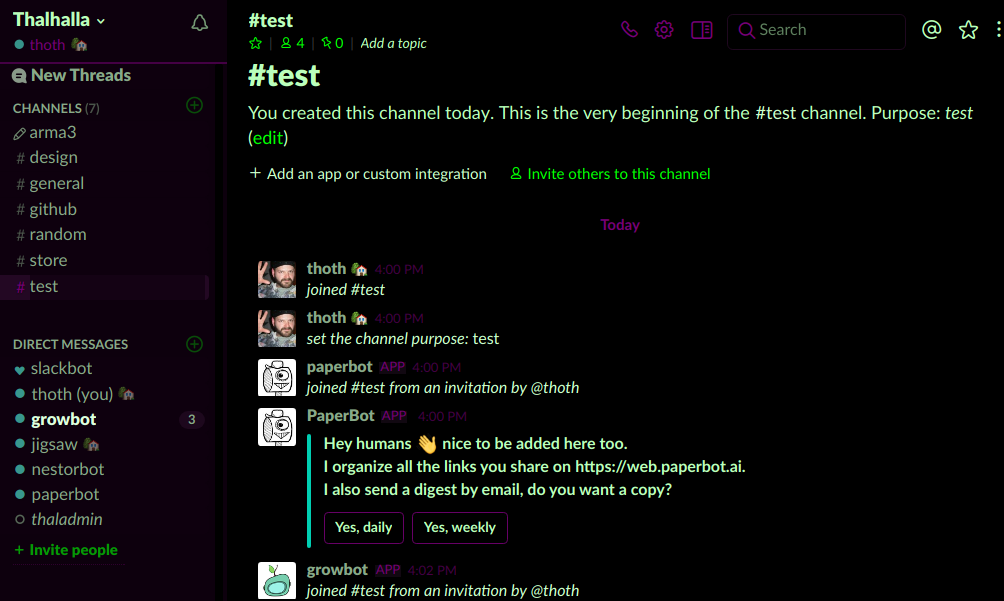The height and width of the screenshot is (601, 1004).
Task: Open the more options menu
Action: (x=998, y=30)
